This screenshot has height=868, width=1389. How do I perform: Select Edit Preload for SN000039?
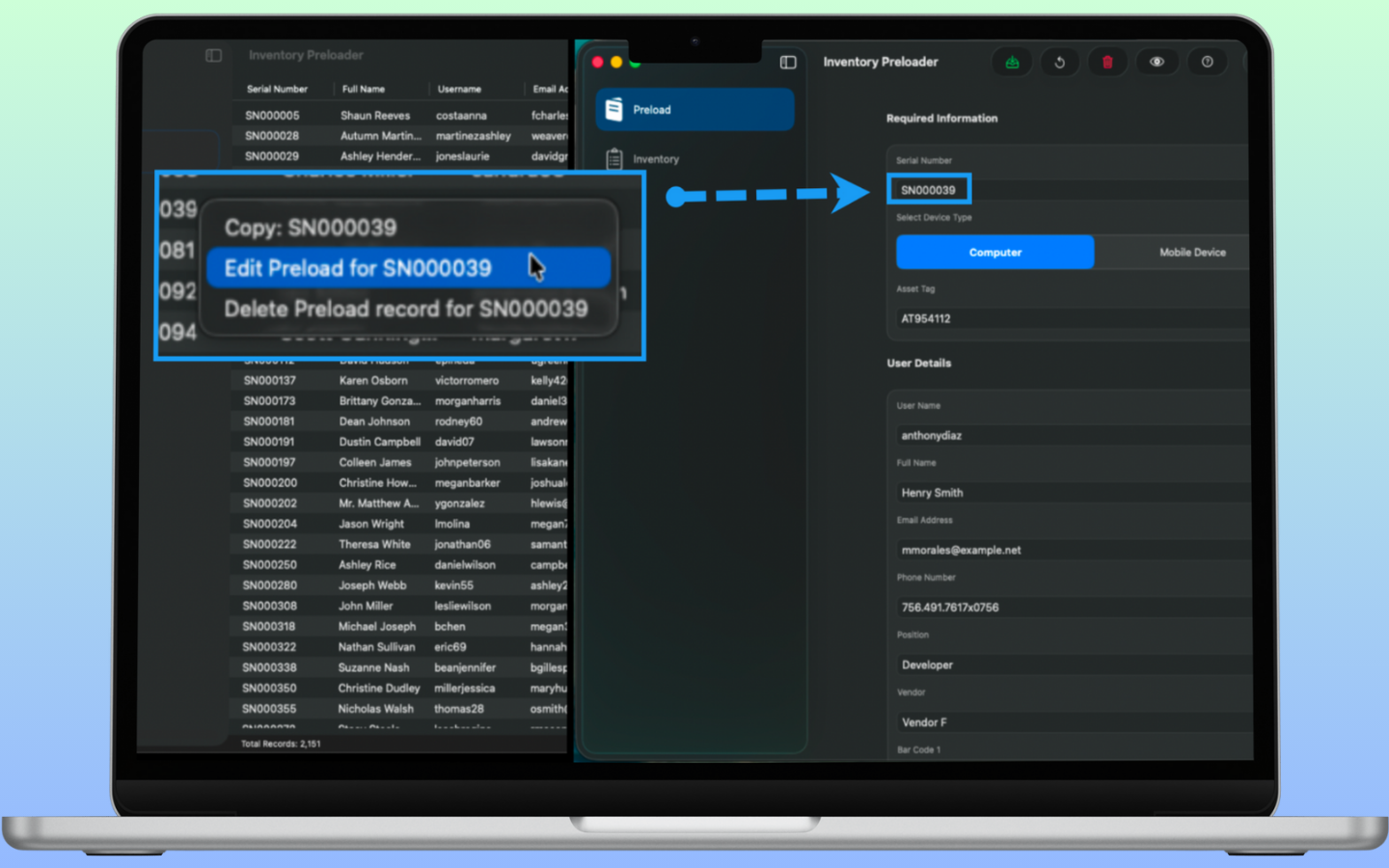click(x=358, y=268)
